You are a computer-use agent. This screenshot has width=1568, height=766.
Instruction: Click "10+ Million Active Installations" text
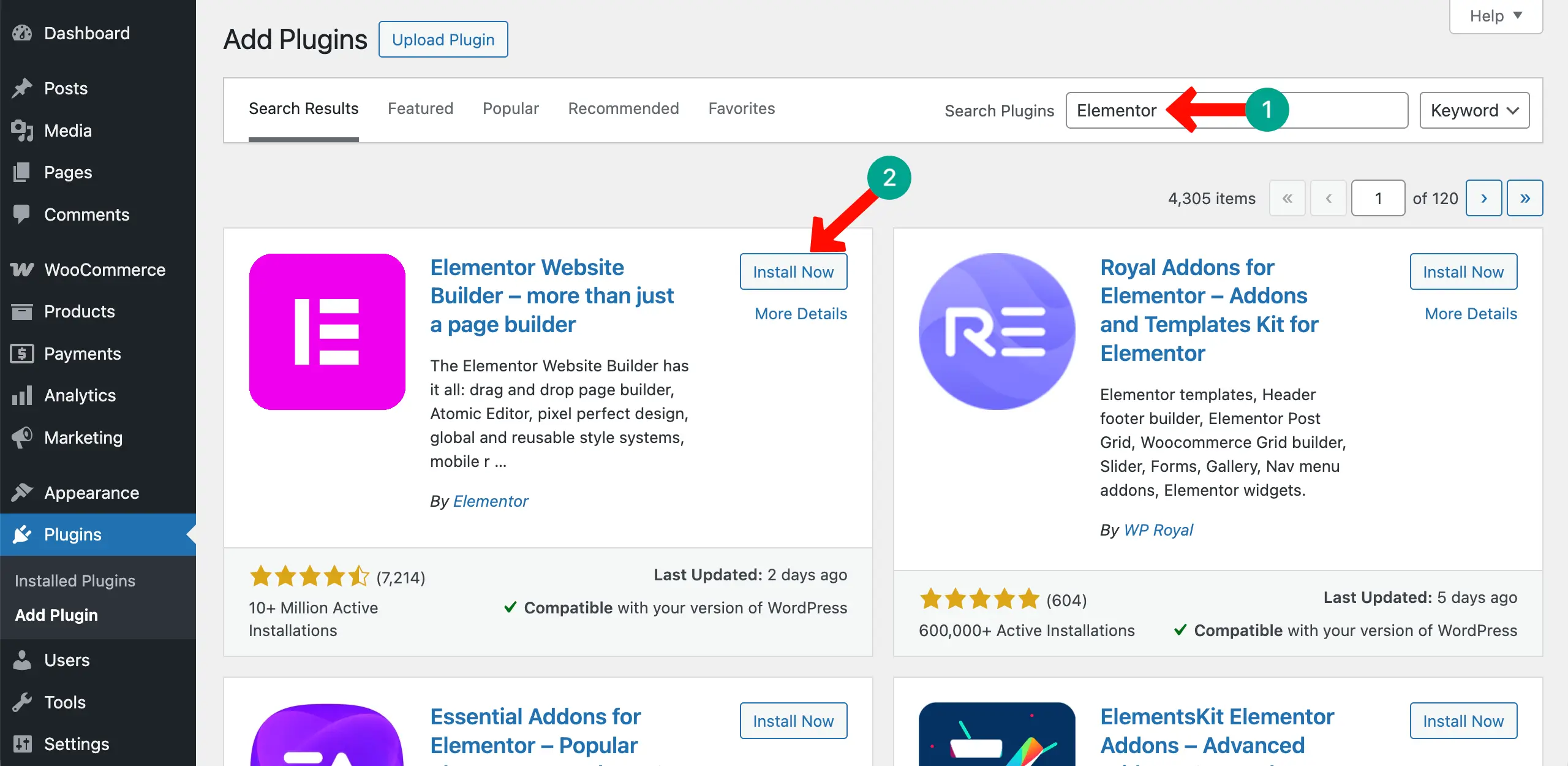coord(313,619)
